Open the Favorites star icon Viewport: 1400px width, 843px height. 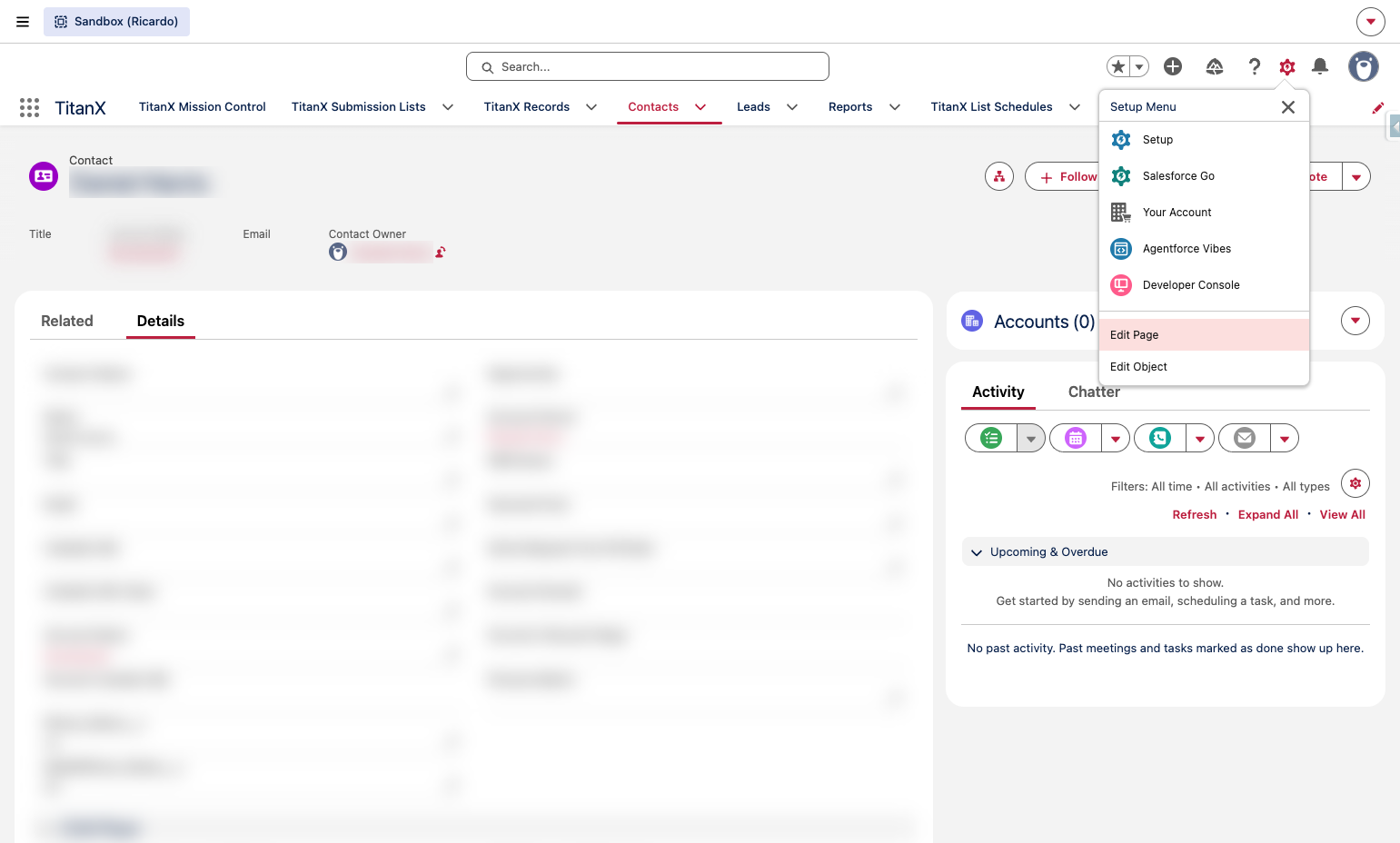pyautogui.click(x=1118, y=66)
